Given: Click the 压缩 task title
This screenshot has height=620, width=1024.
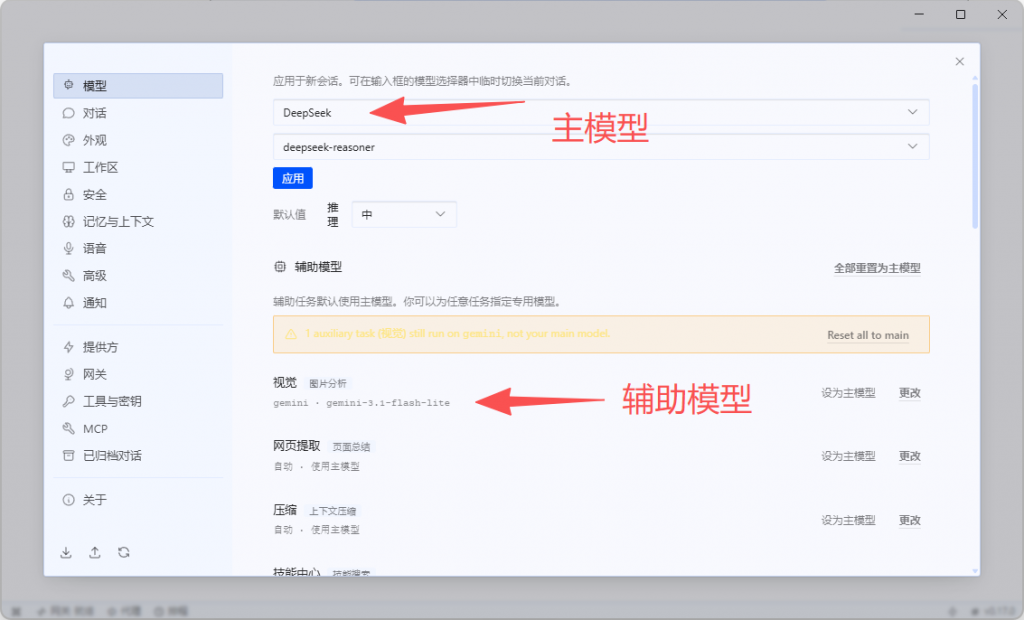Looking at the screenshot, I should click(x=285, y=510).
